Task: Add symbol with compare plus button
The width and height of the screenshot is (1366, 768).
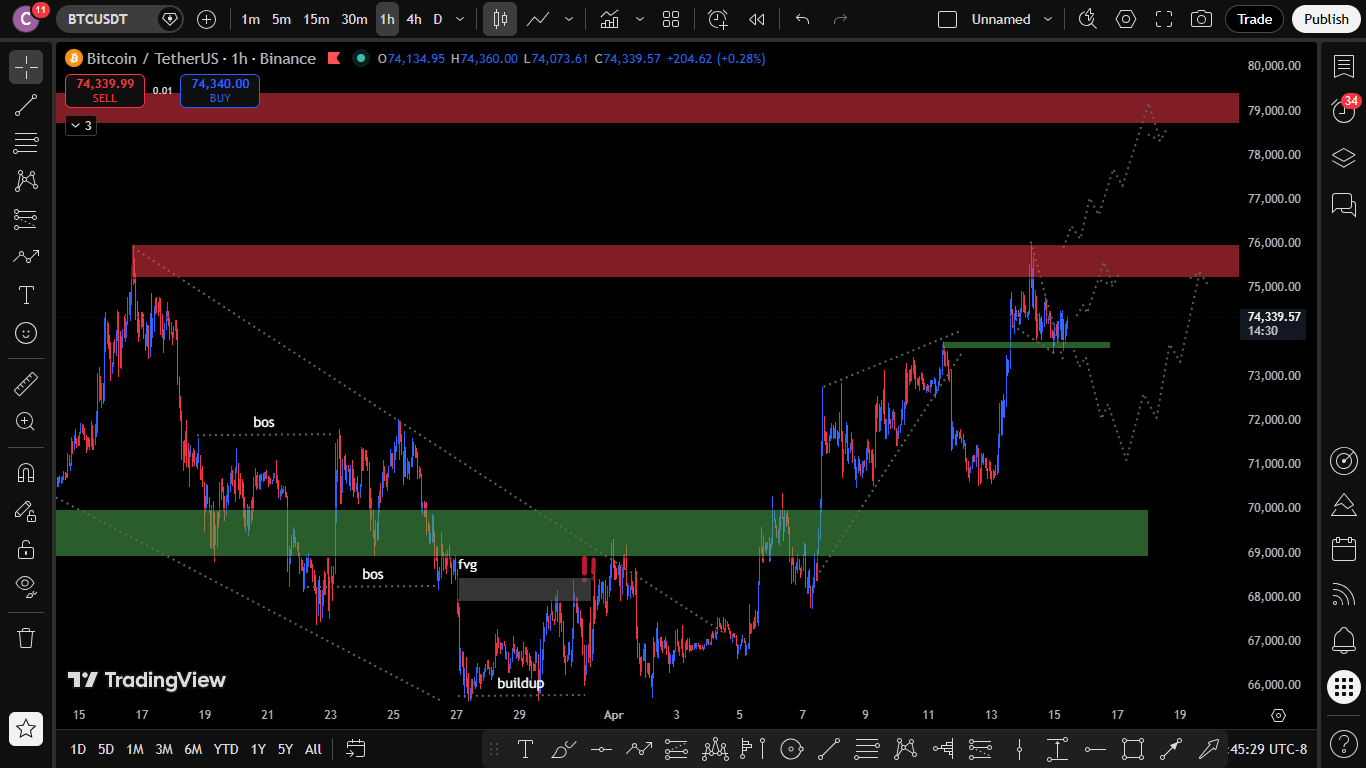Action: pyautogui.click(x=206, y=19)
